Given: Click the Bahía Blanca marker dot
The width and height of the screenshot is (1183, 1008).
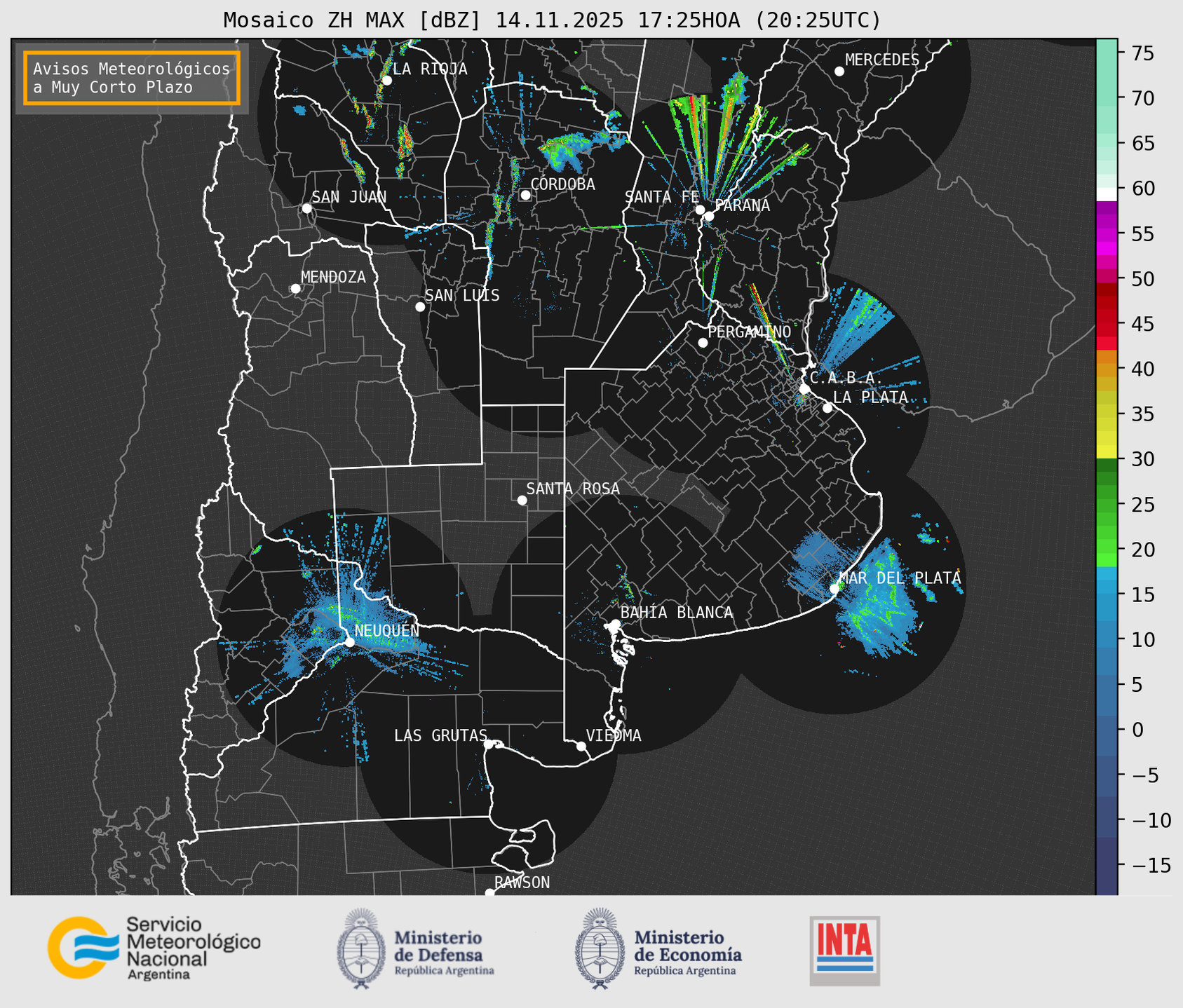Looking at the screenshot, I should tap(615, 624).
